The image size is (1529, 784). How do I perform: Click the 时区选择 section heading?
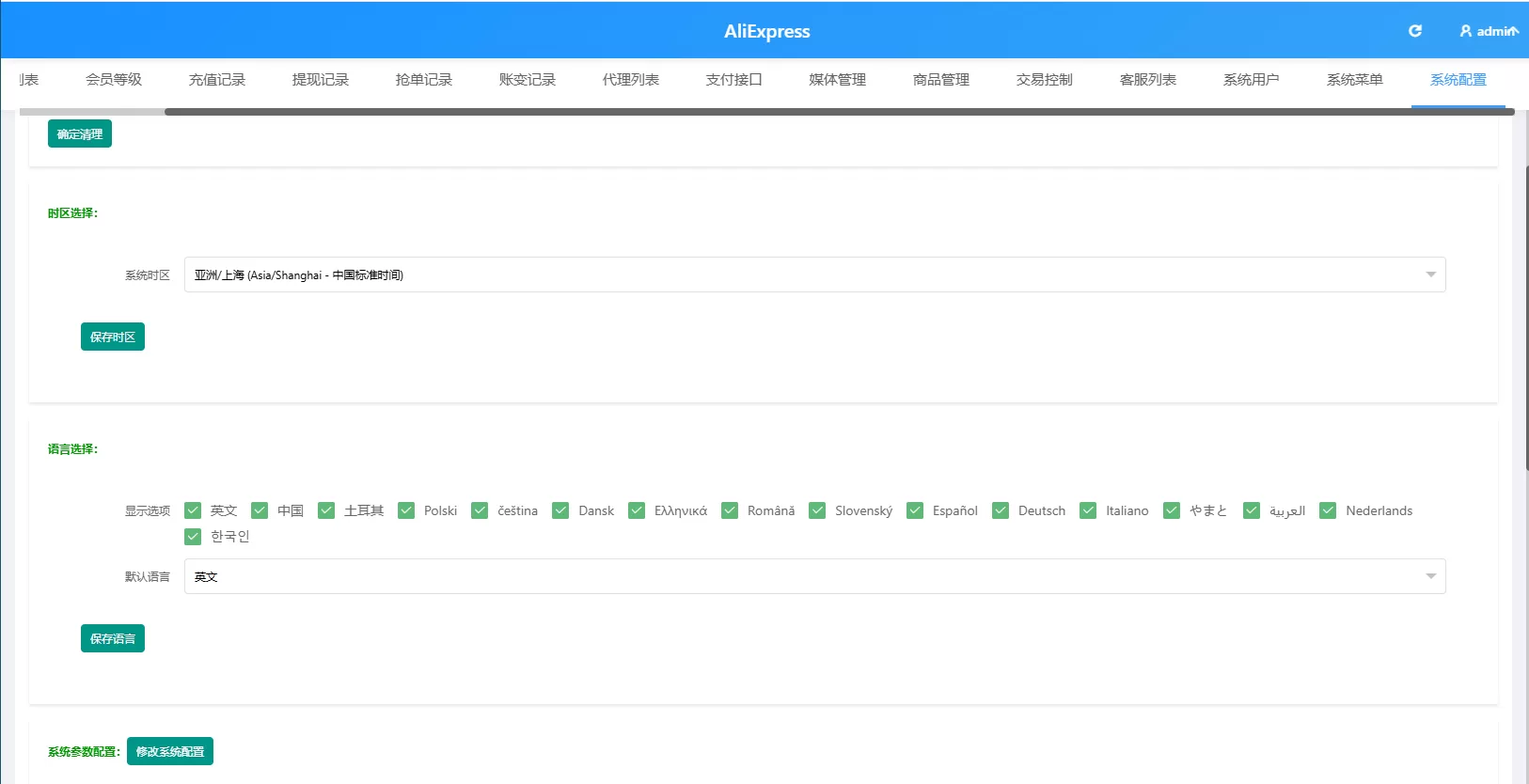tap(72, 213)
